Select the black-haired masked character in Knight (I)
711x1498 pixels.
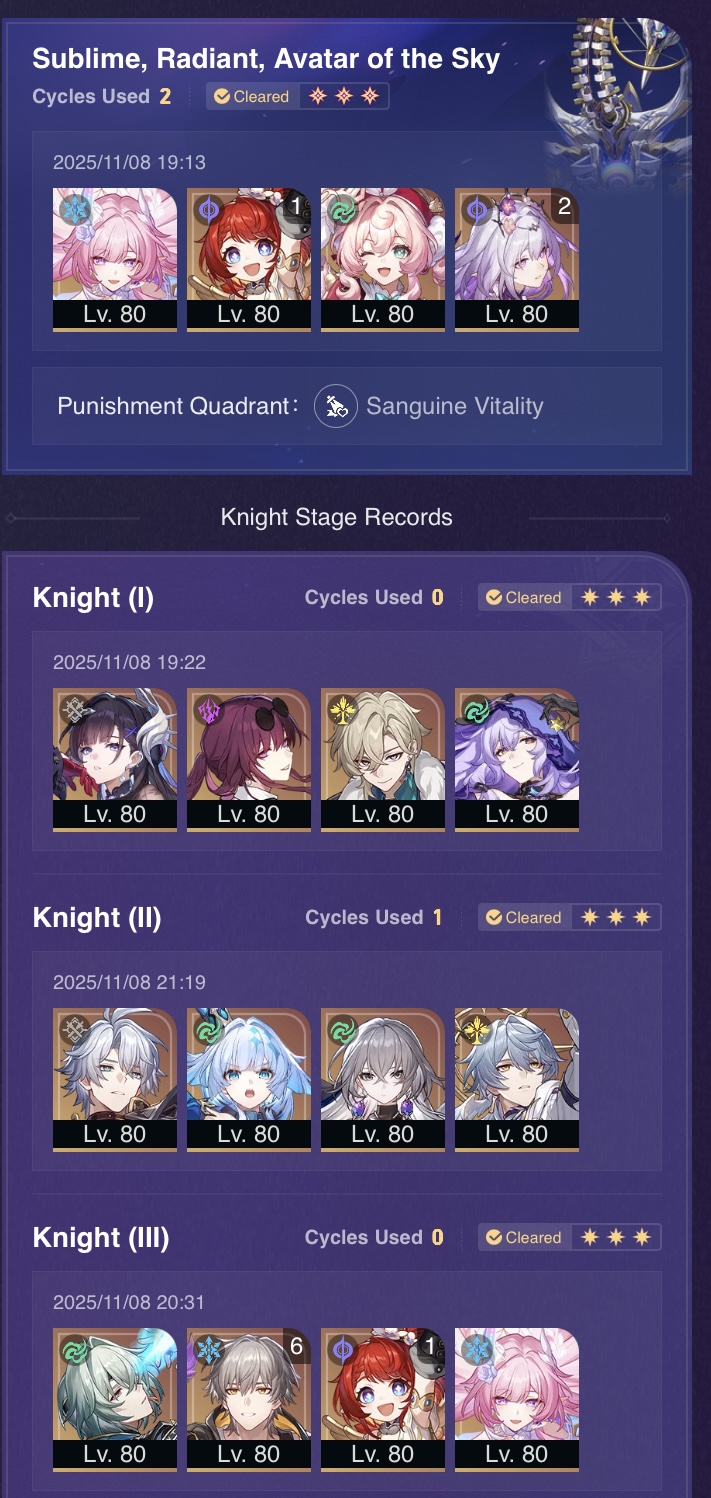(115, 759)
